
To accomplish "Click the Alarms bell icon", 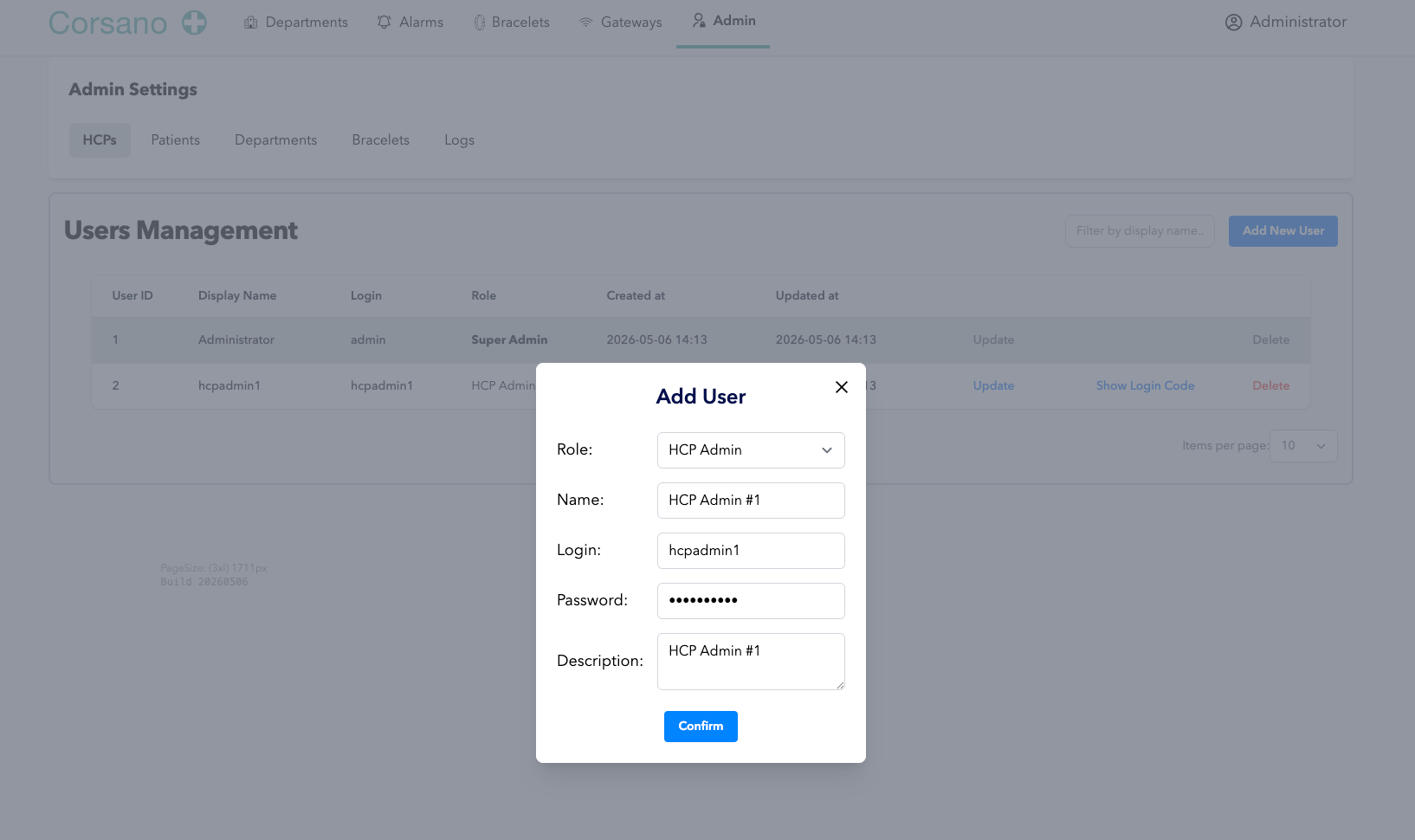I will [x=384, y=22].
